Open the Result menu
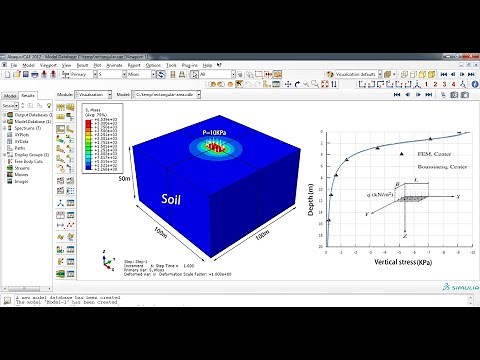 click(82, 65)
